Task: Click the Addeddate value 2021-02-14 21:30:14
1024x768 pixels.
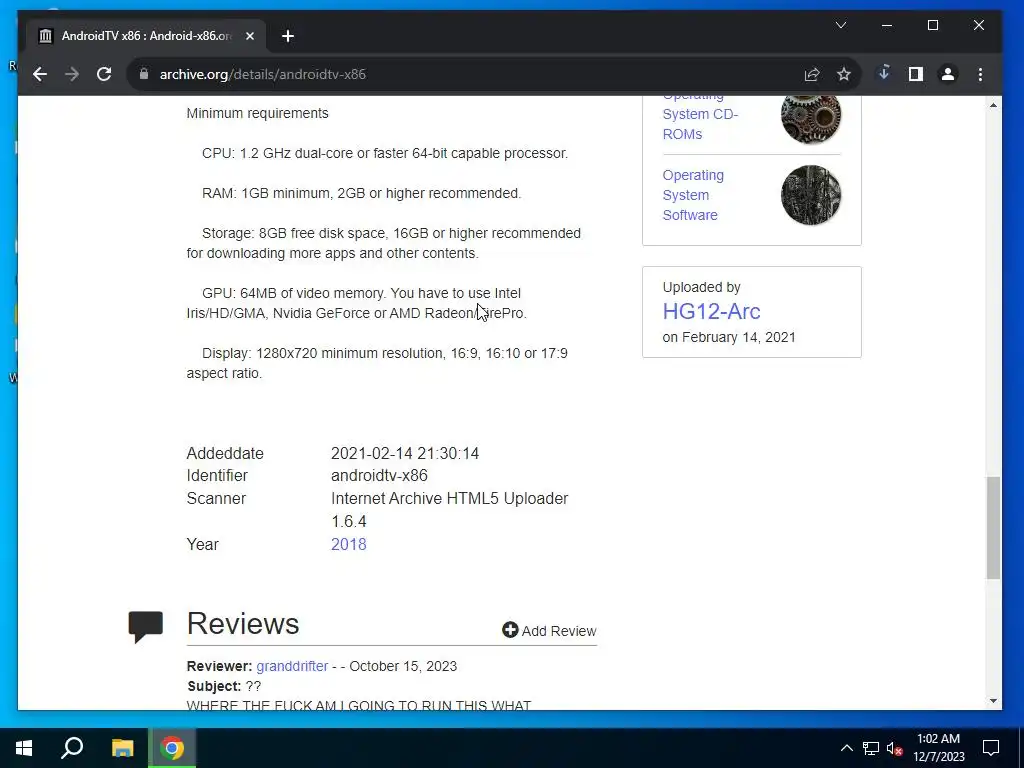Action: click(x=405, y=453)
